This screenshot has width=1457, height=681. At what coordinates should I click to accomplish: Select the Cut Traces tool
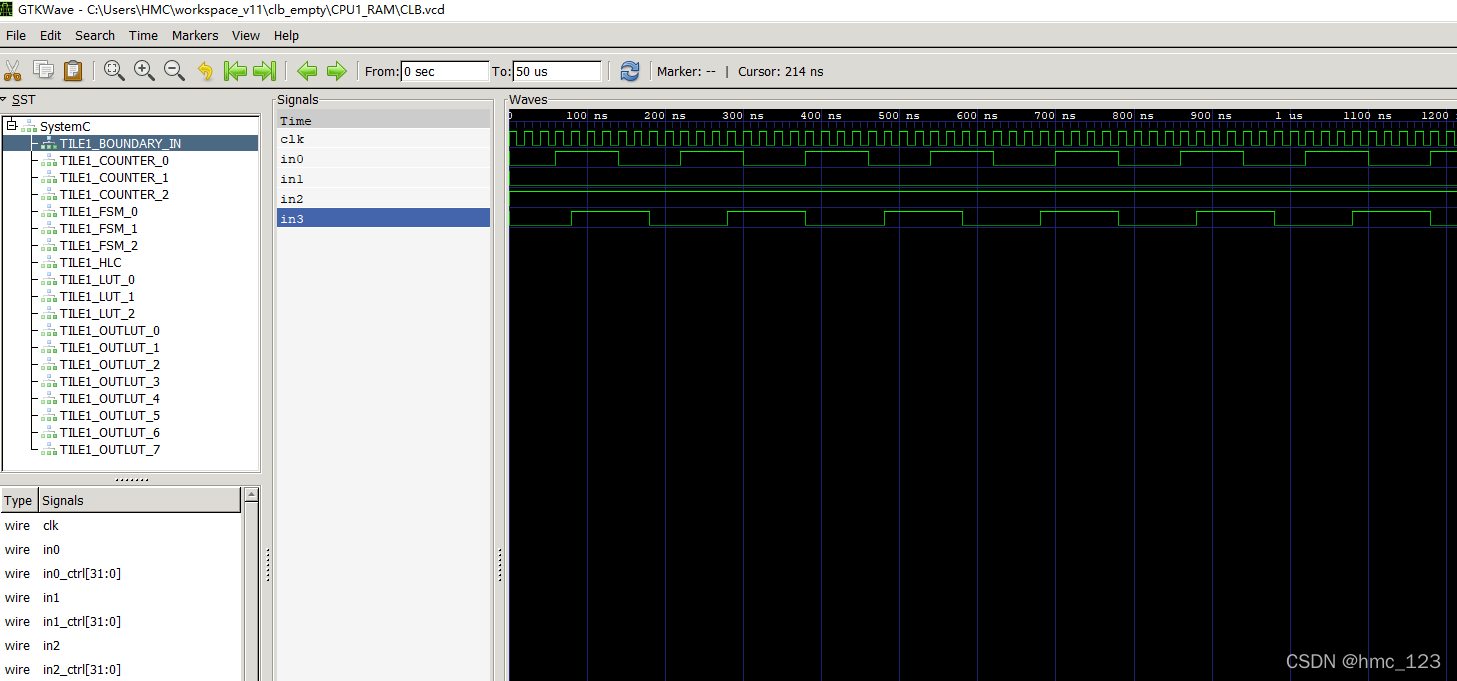[13, 70]
